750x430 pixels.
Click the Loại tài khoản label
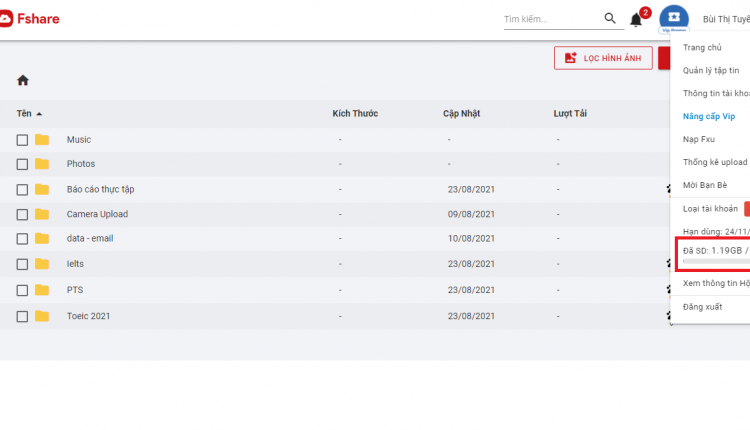[x=710, y=209]
